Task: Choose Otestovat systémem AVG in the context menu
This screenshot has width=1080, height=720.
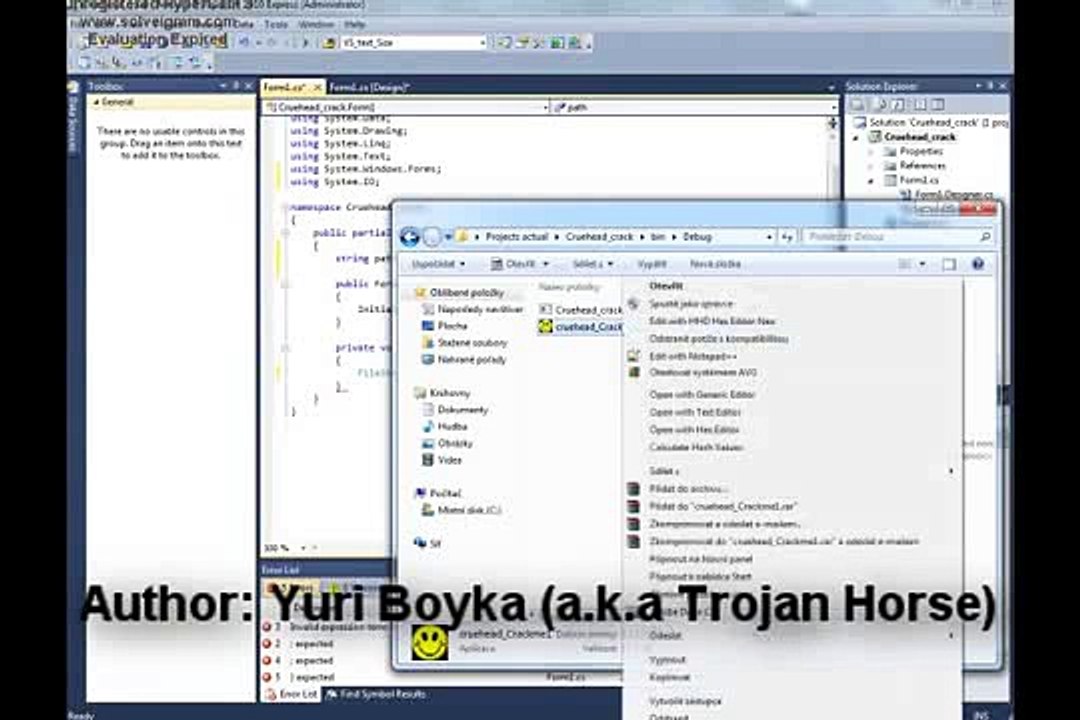Action: pos(703,373)
